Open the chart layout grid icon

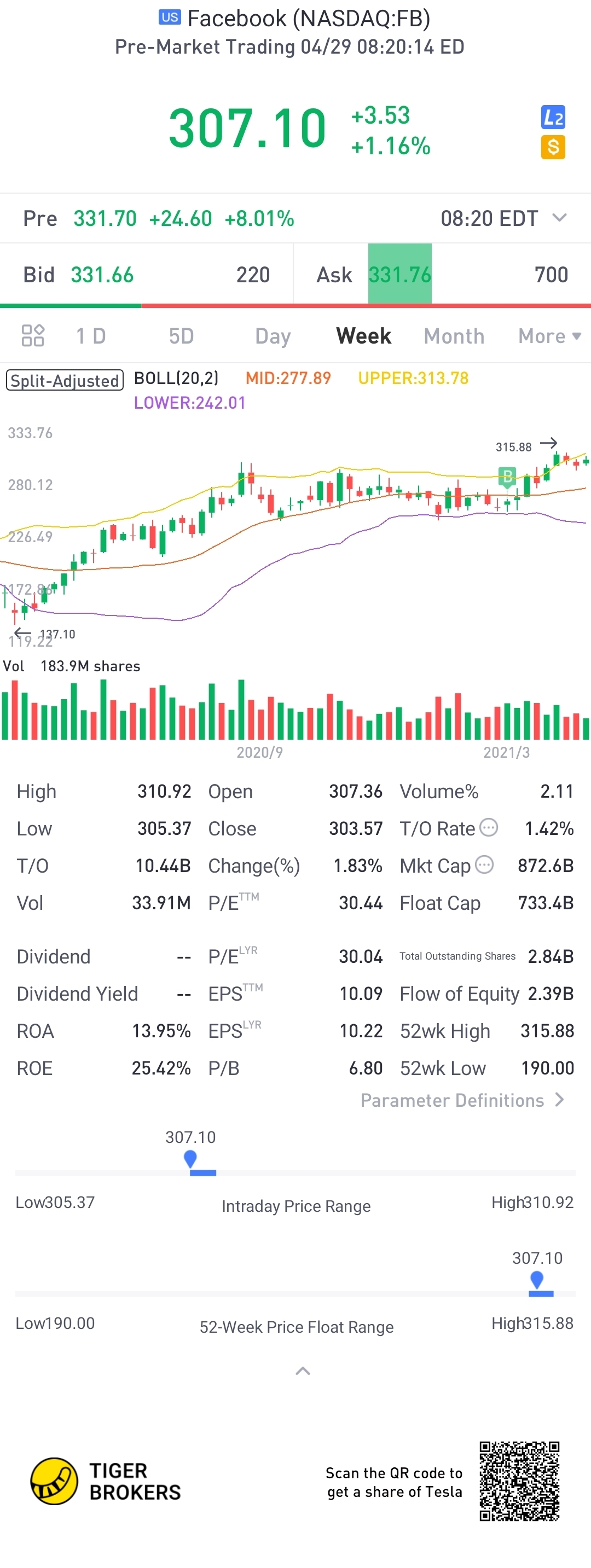[33, 335]
